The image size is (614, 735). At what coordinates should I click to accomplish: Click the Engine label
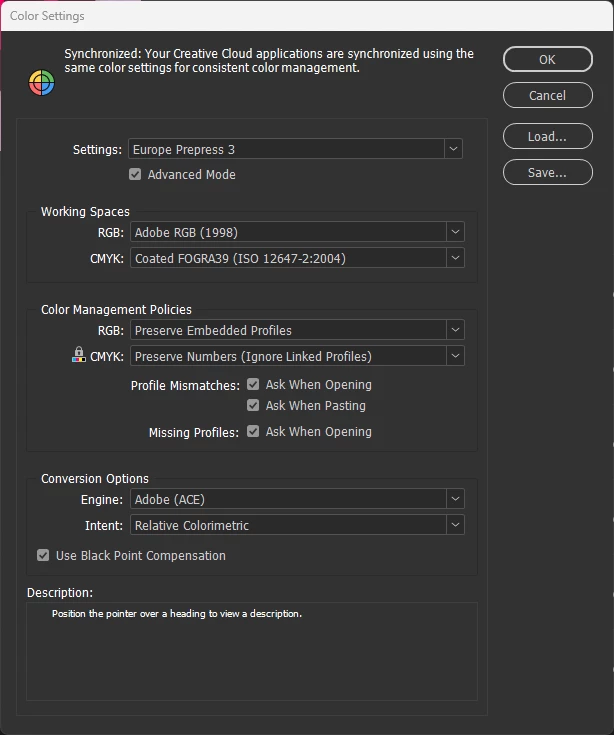coord(102,500)
